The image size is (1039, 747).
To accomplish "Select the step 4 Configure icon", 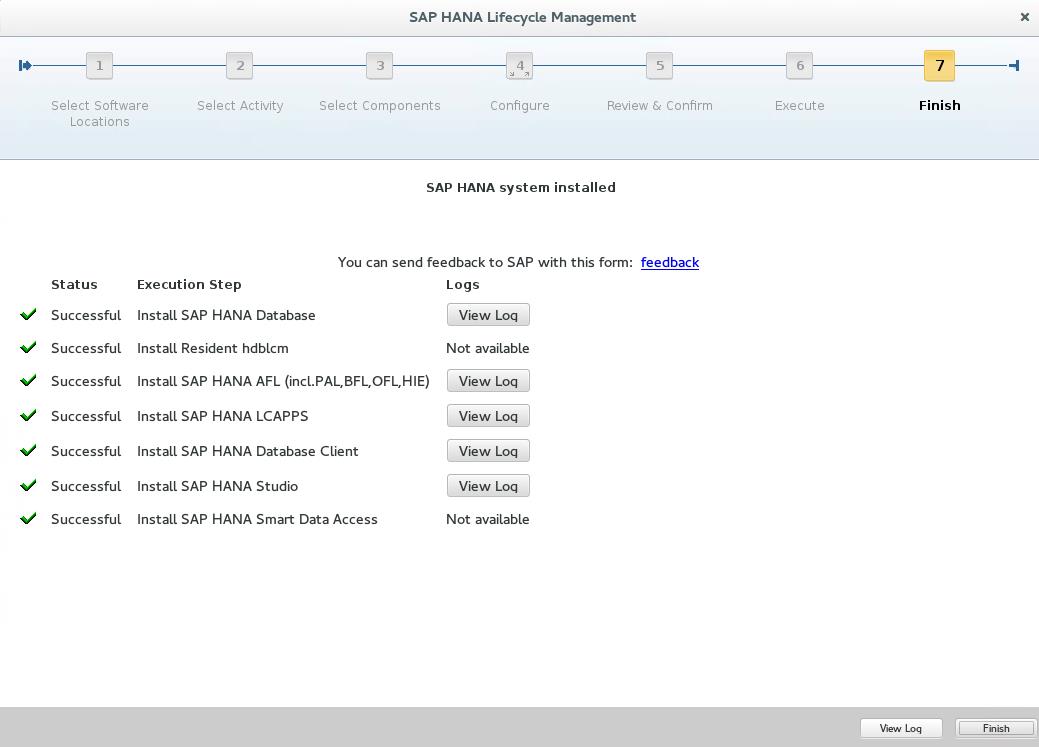I will pos(519,65).
